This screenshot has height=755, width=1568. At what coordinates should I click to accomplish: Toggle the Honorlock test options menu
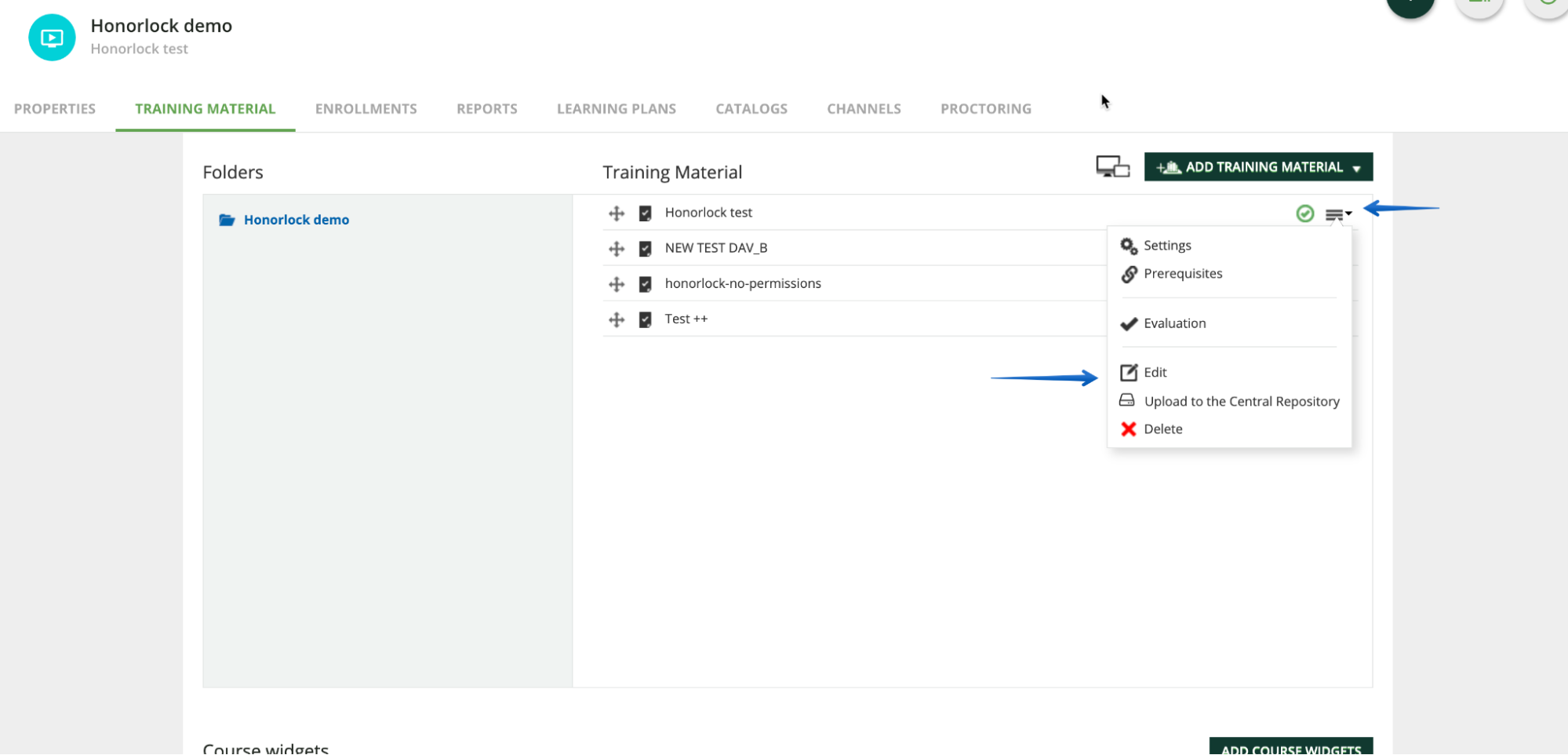(1338, 214)
